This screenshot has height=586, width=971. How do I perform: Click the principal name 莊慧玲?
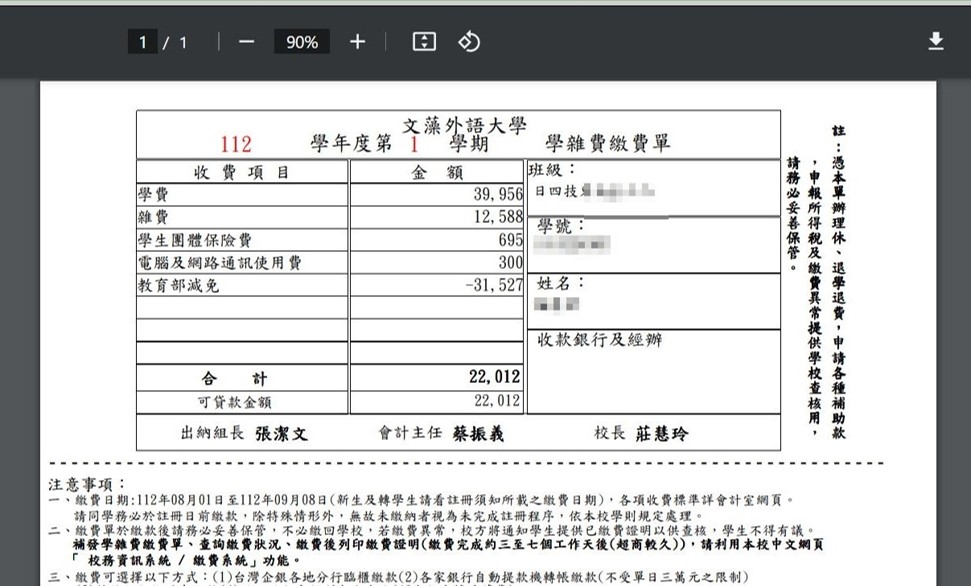pos(661,434)
